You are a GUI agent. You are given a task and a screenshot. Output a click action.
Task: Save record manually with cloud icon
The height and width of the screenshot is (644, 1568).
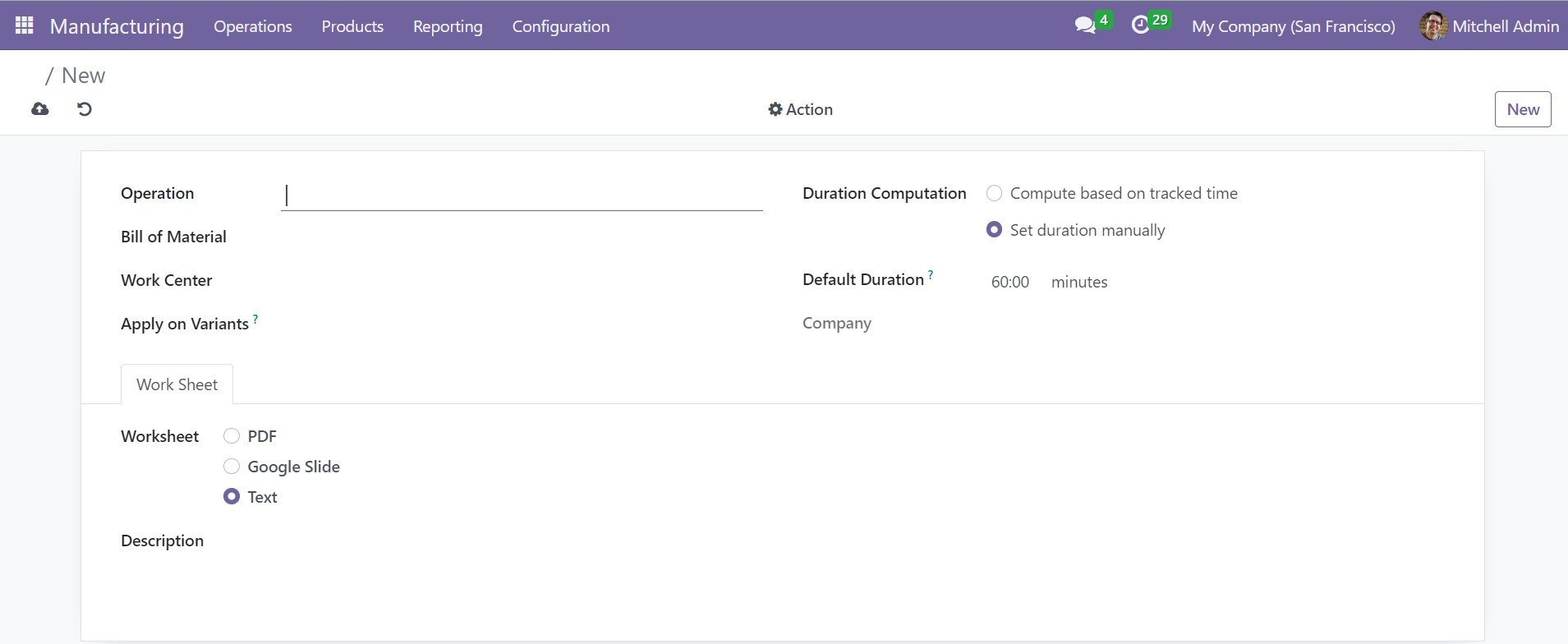[x=39, y=109]
